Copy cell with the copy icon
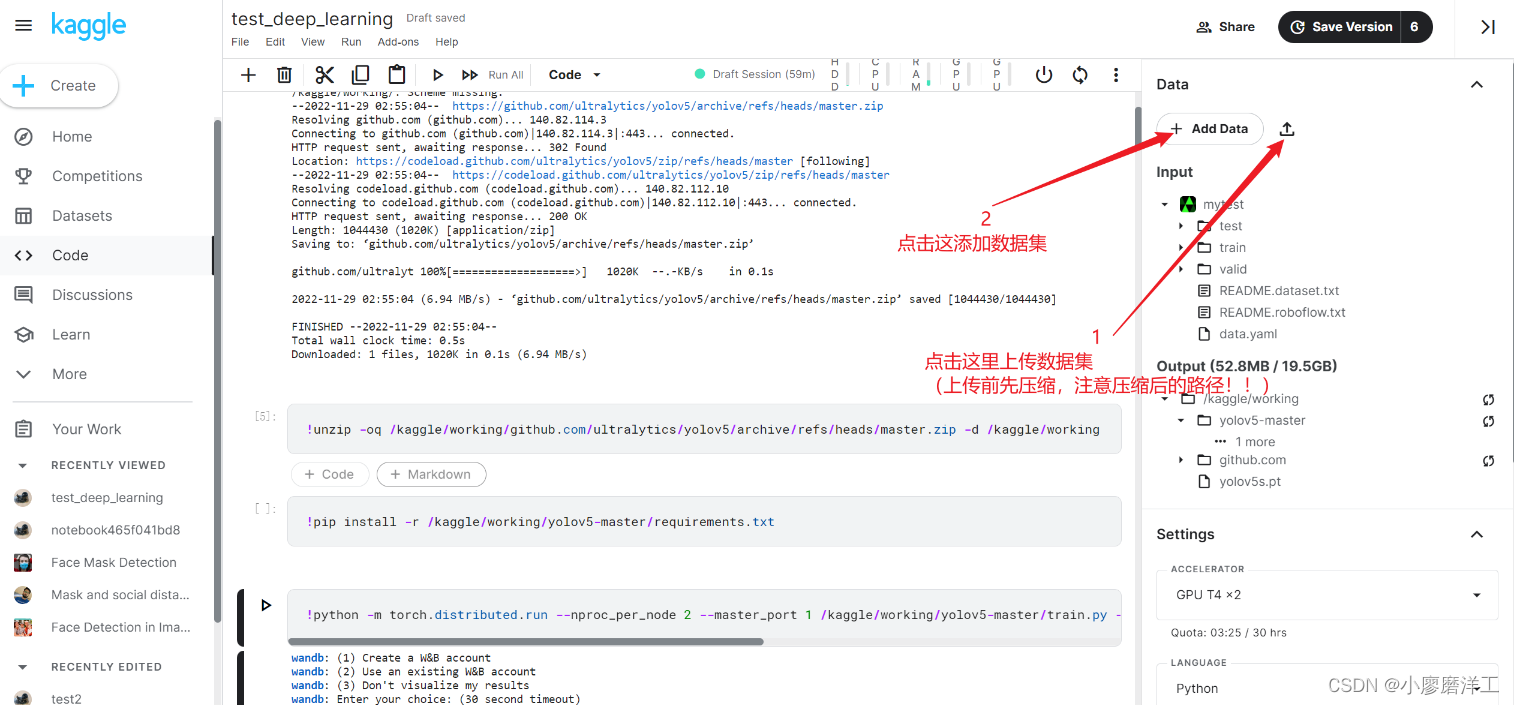 (x=360, y=75)
